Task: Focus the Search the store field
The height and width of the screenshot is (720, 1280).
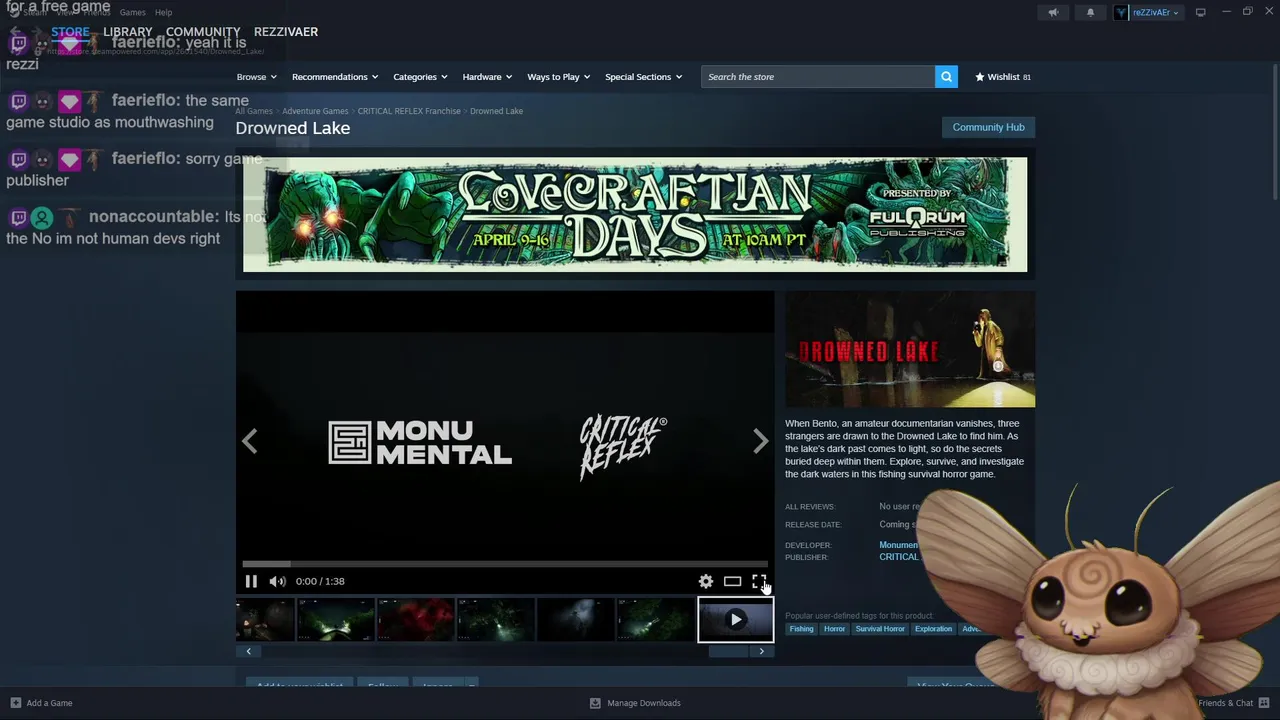Action: 818,77
